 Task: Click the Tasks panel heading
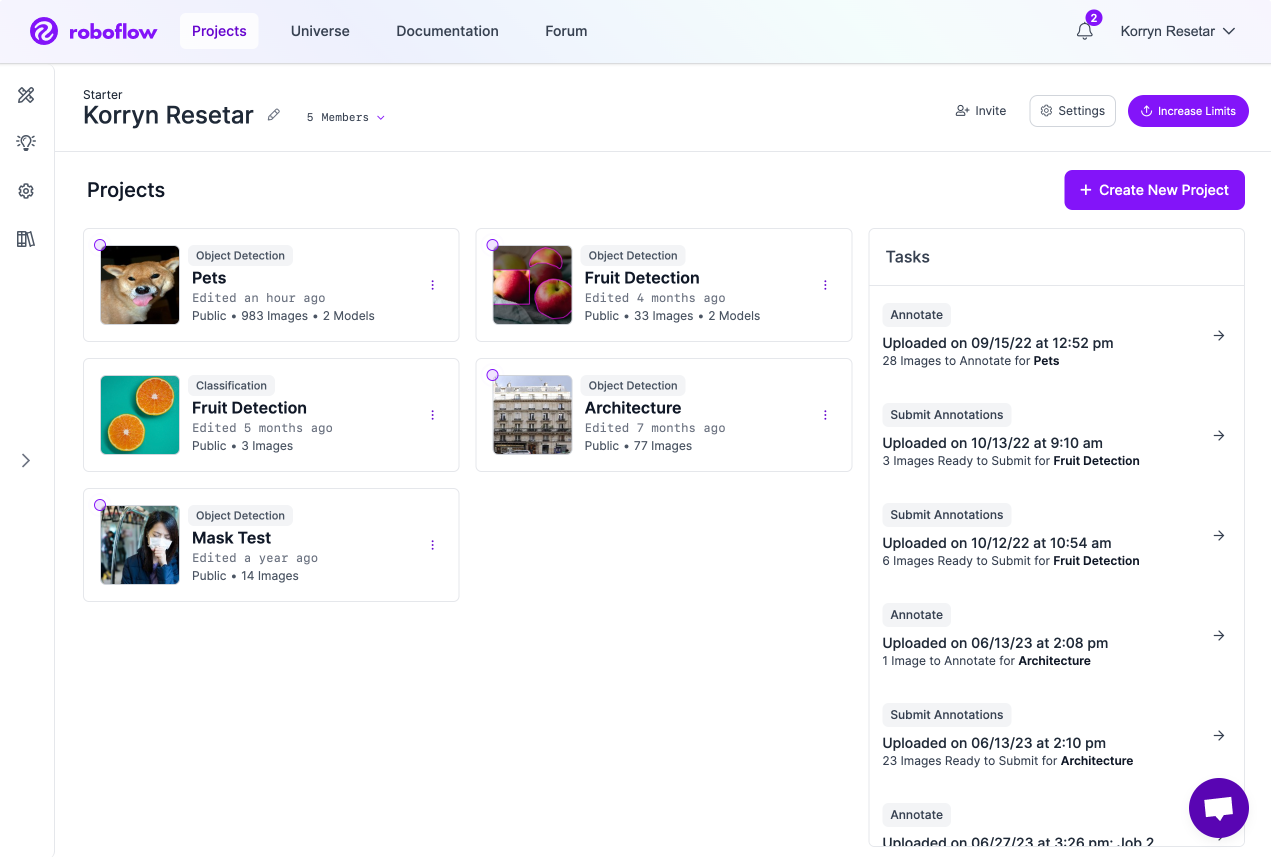[908, 257]
